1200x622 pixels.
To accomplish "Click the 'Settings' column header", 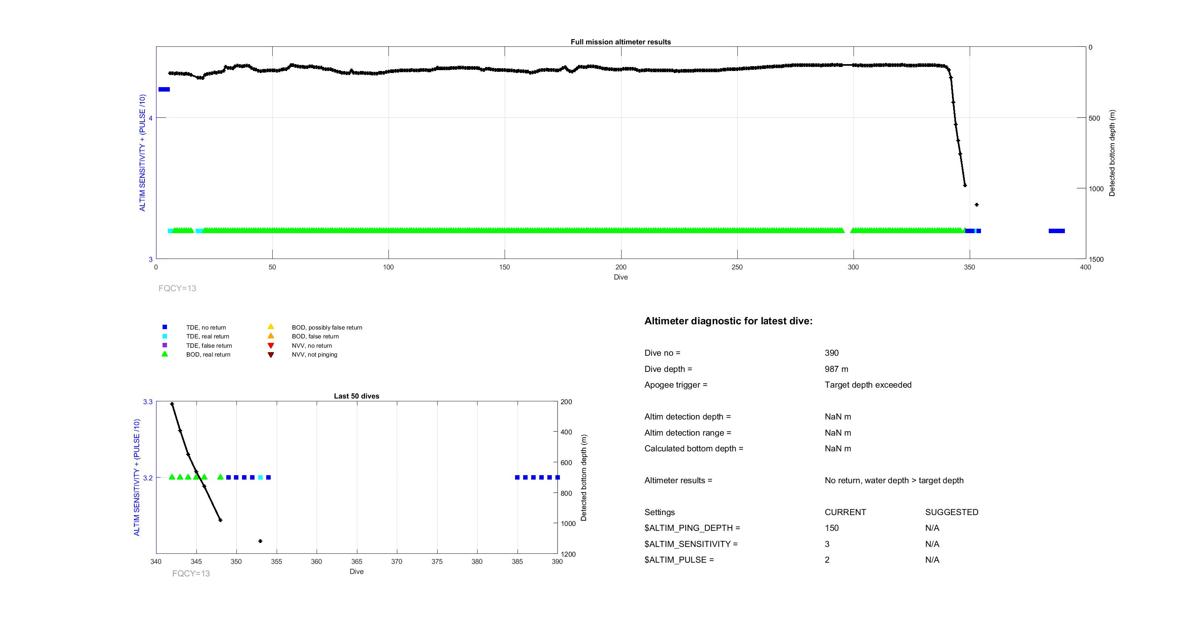I will [660, 513].
